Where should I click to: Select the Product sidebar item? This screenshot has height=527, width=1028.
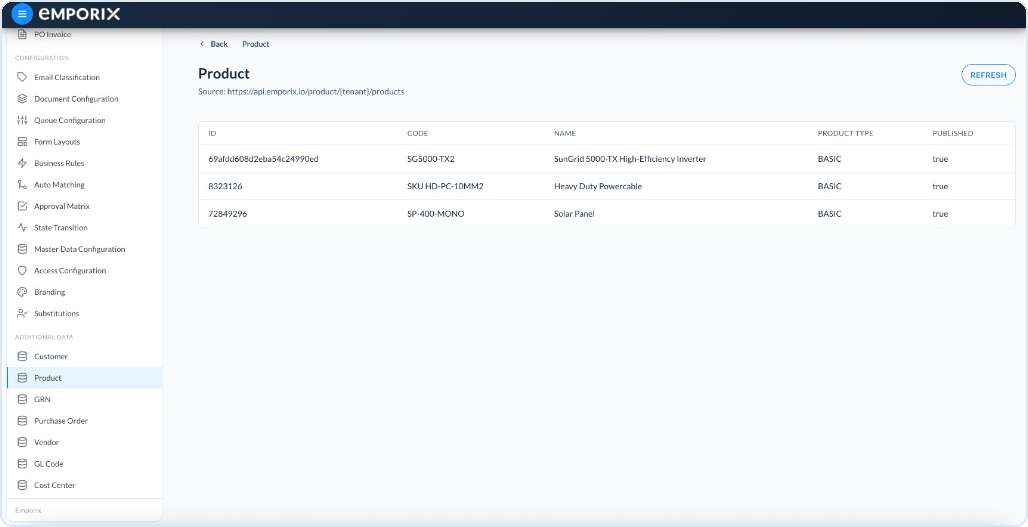[x=85, y=378]
